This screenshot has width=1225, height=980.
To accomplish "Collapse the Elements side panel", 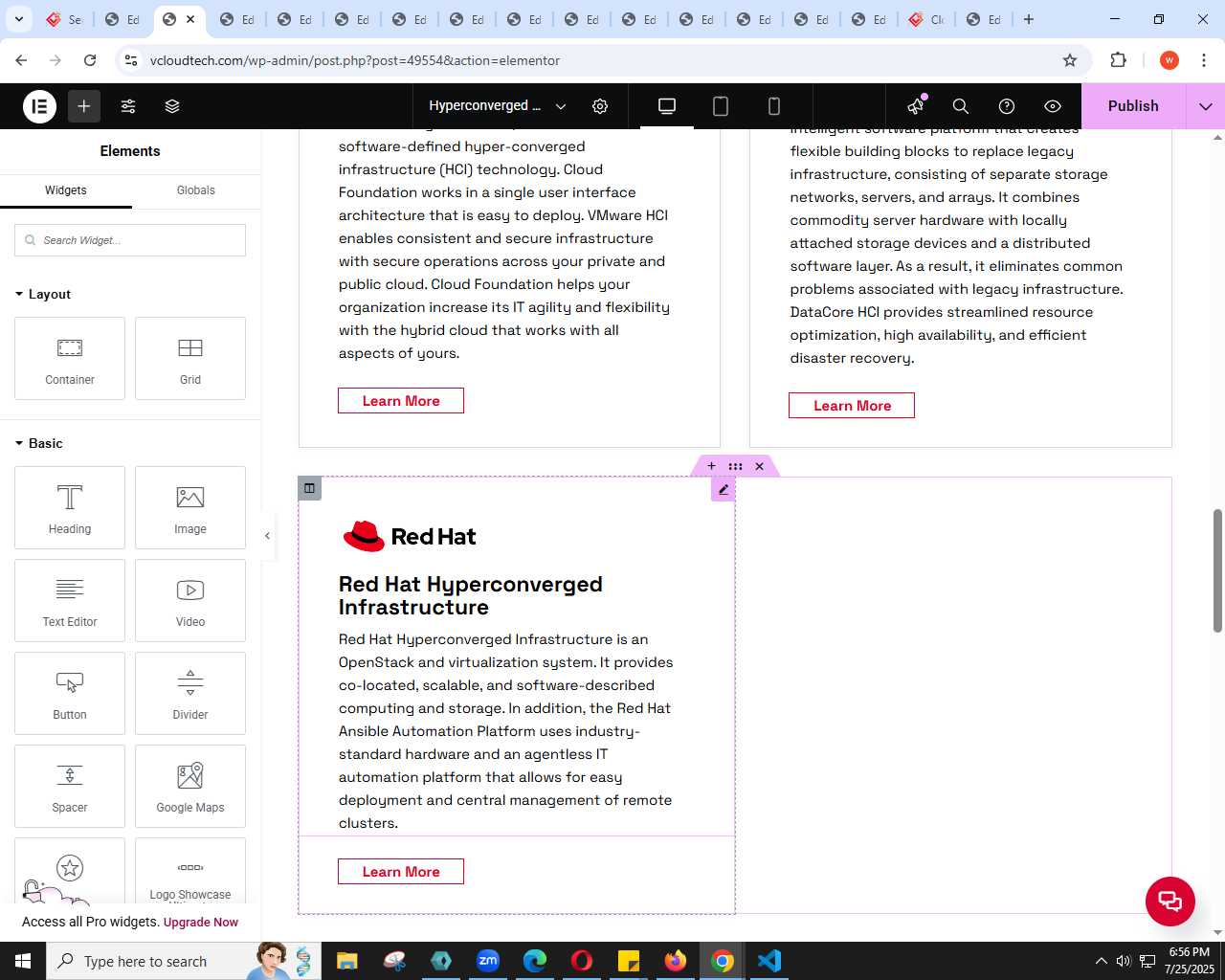I will pyautogui.click(x=268, y=536).
